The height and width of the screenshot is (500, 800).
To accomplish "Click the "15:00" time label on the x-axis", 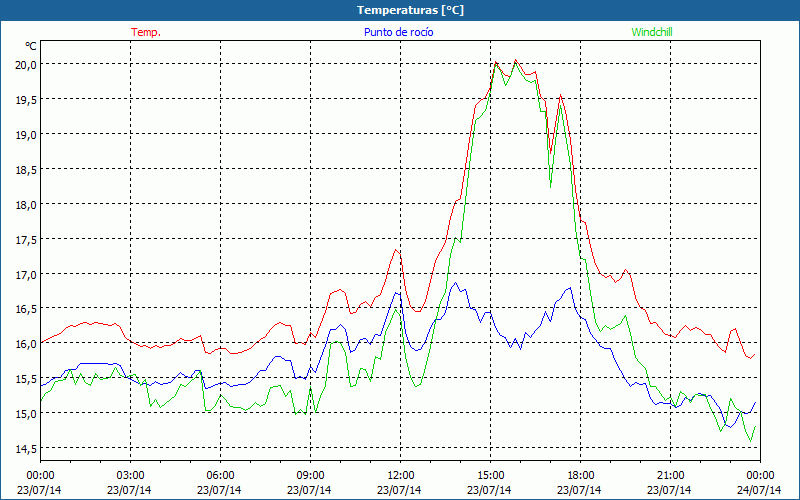I will 490,476.
